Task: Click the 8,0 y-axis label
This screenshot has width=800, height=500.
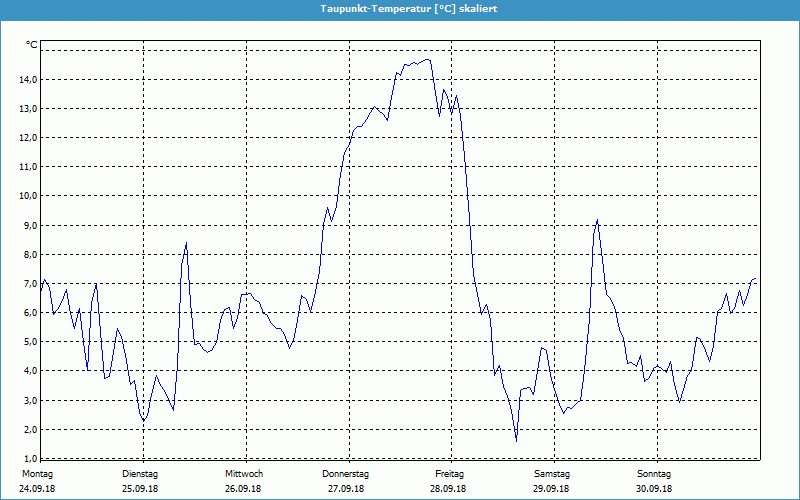Action: (x=30, y=255)
